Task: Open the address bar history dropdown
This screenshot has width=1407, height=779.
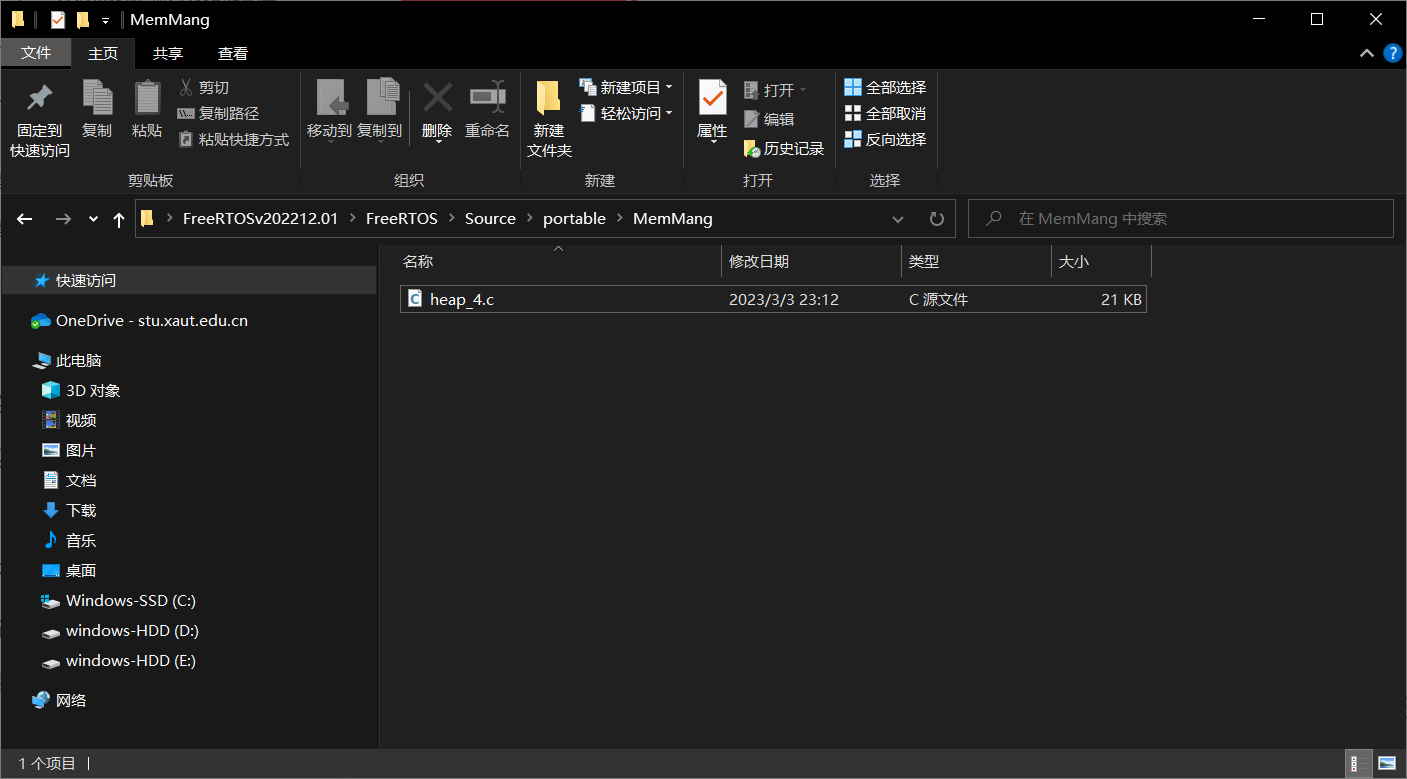Action: point(896,219)
